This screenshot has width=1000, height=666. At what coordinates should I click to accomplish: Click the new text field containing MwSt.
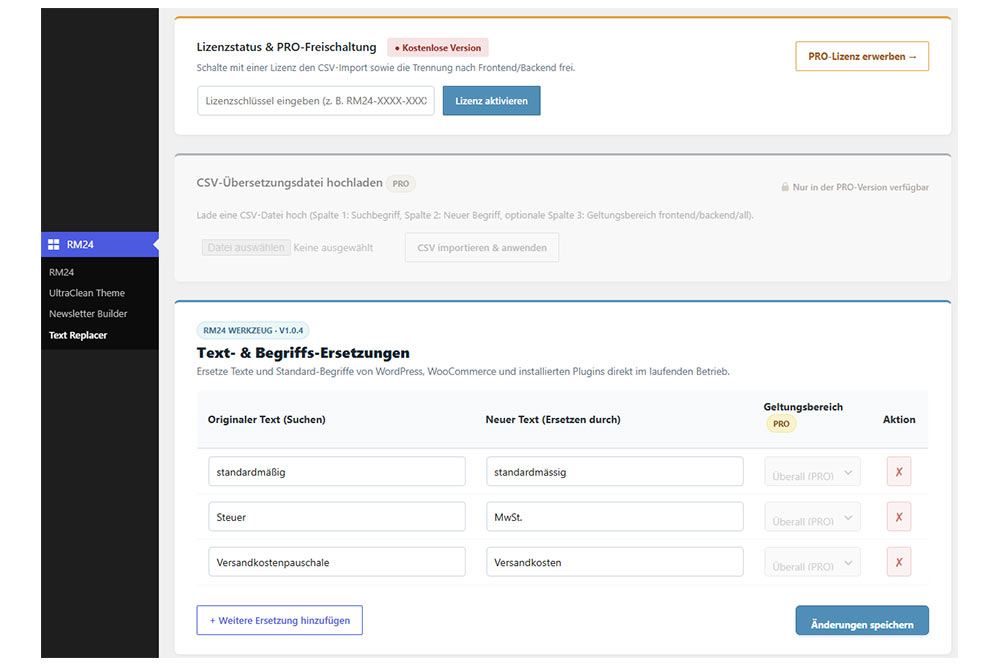[x=615, y=517]
